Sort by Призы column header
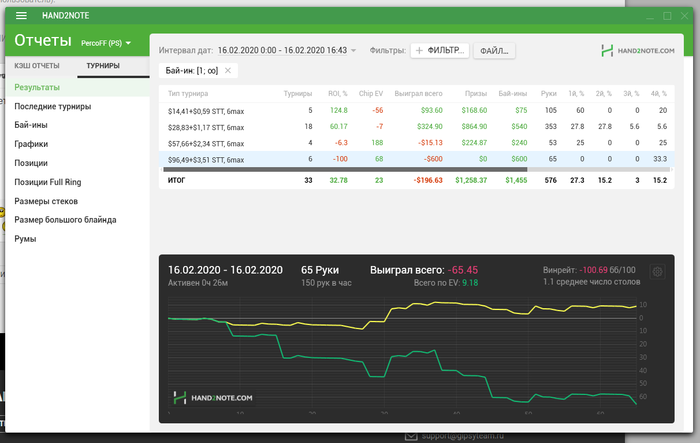This screenshot has height=443, width=700. [476, 94]
